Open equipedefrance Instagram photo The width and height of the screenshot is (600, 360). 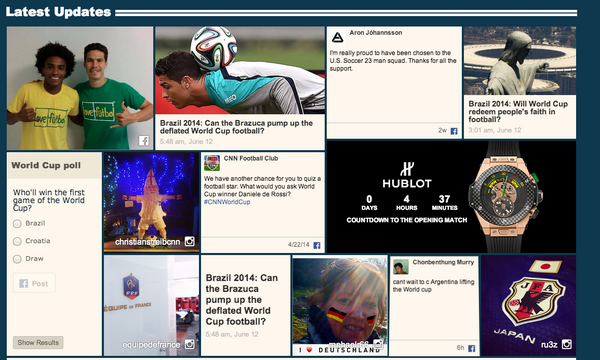point(151,306)
